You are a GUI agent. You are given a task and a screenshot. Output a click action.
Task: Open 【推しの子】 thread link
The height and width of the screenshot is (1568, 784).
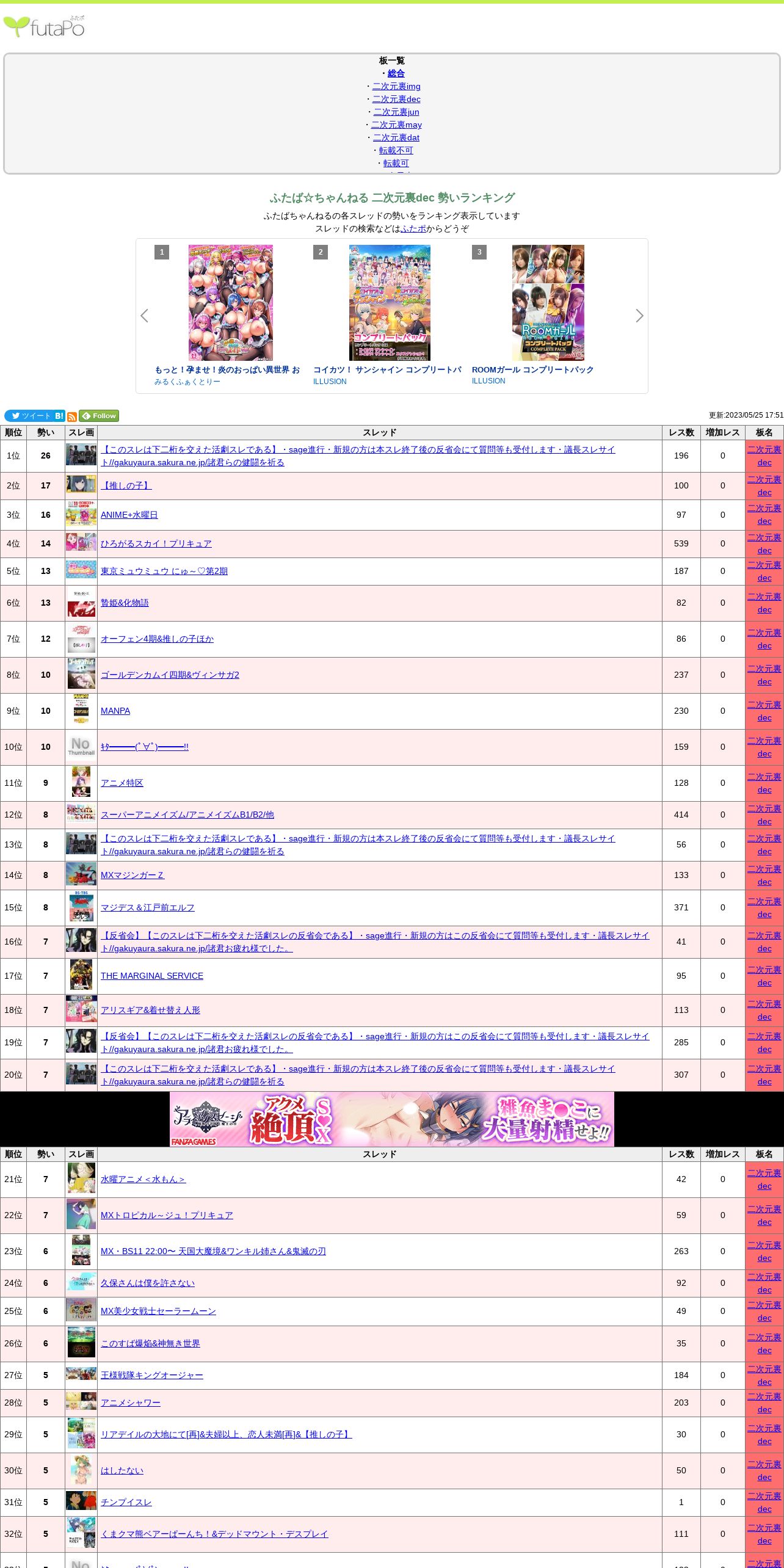click(x=126, y=485)
